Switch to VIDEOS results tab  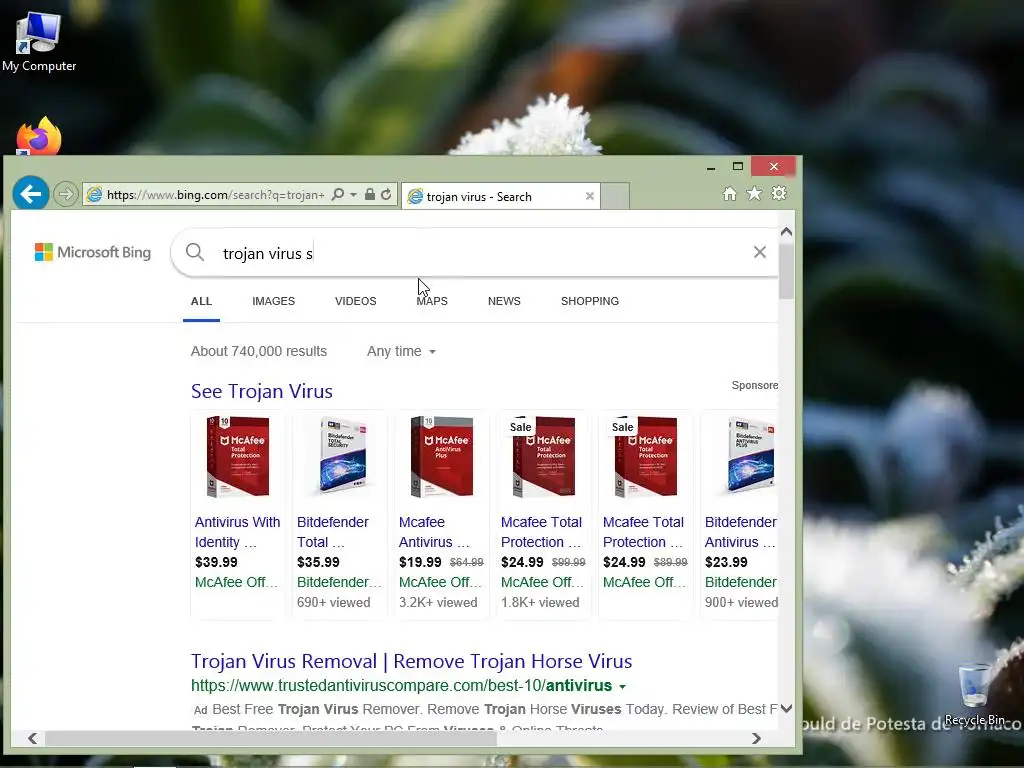tap(356, 301)
